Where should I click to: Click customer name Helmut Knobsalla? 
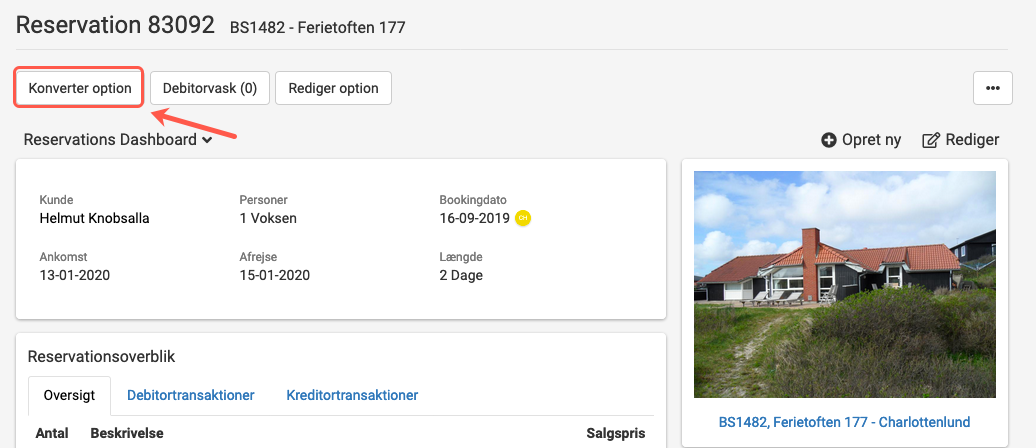pos(94,218)
